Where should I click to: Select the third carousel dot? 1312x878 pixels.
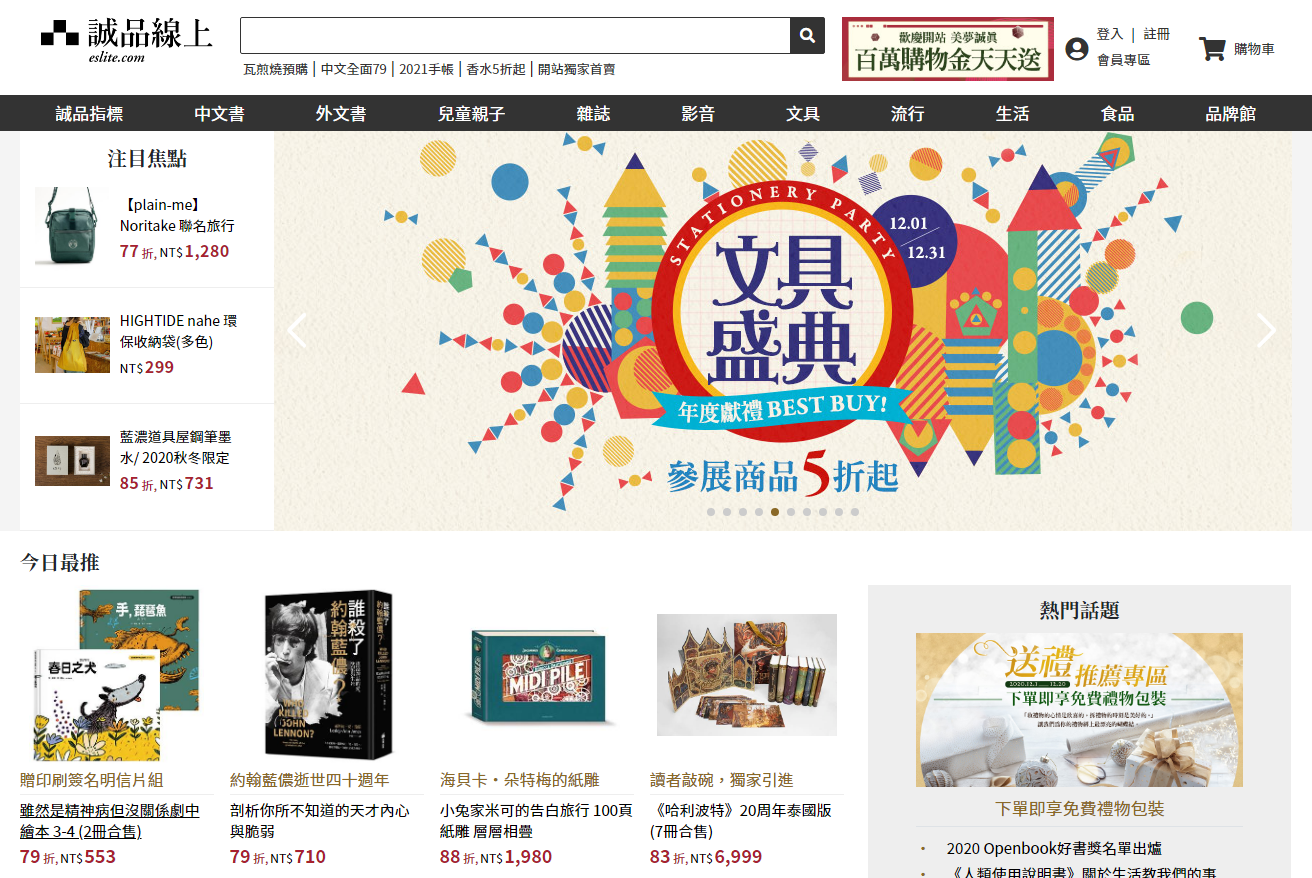click(743, 511)
